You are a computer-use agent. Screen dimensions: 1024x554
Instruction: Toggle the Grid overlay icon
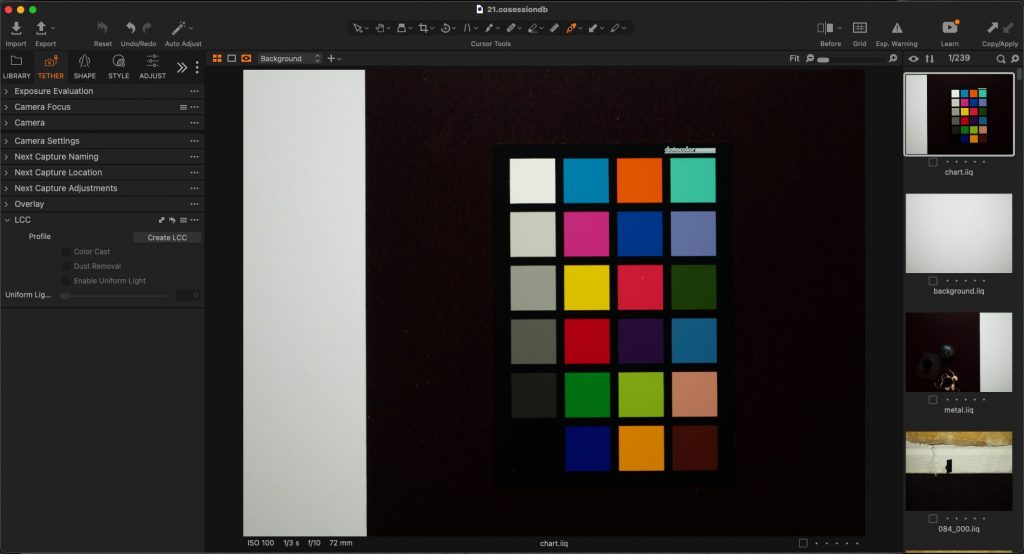coord(859,29)
